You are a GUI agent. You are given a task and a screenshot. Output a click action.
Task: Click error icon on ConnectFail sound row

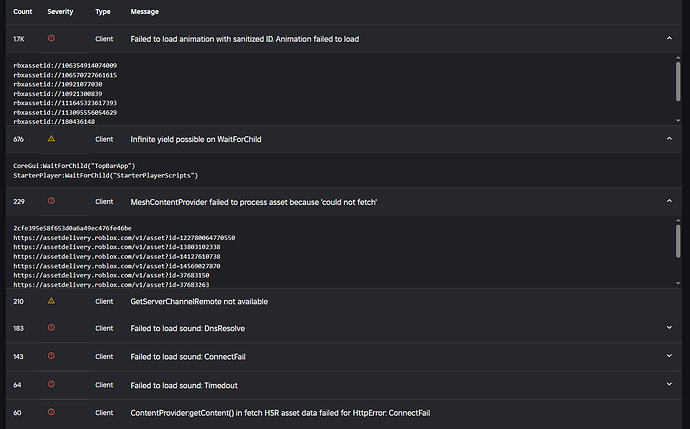51,356
